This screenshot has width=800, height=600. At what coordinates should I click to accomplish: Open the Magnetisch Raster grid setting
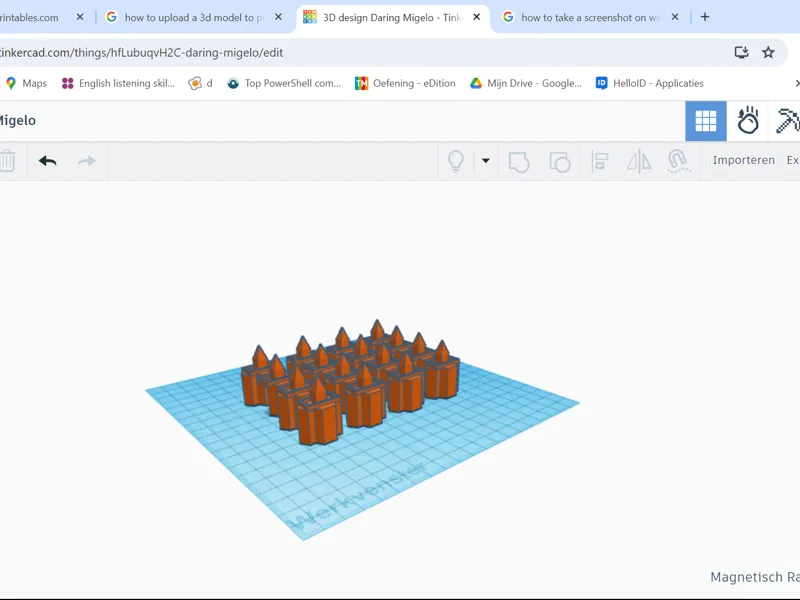click(x=755, y=577)
